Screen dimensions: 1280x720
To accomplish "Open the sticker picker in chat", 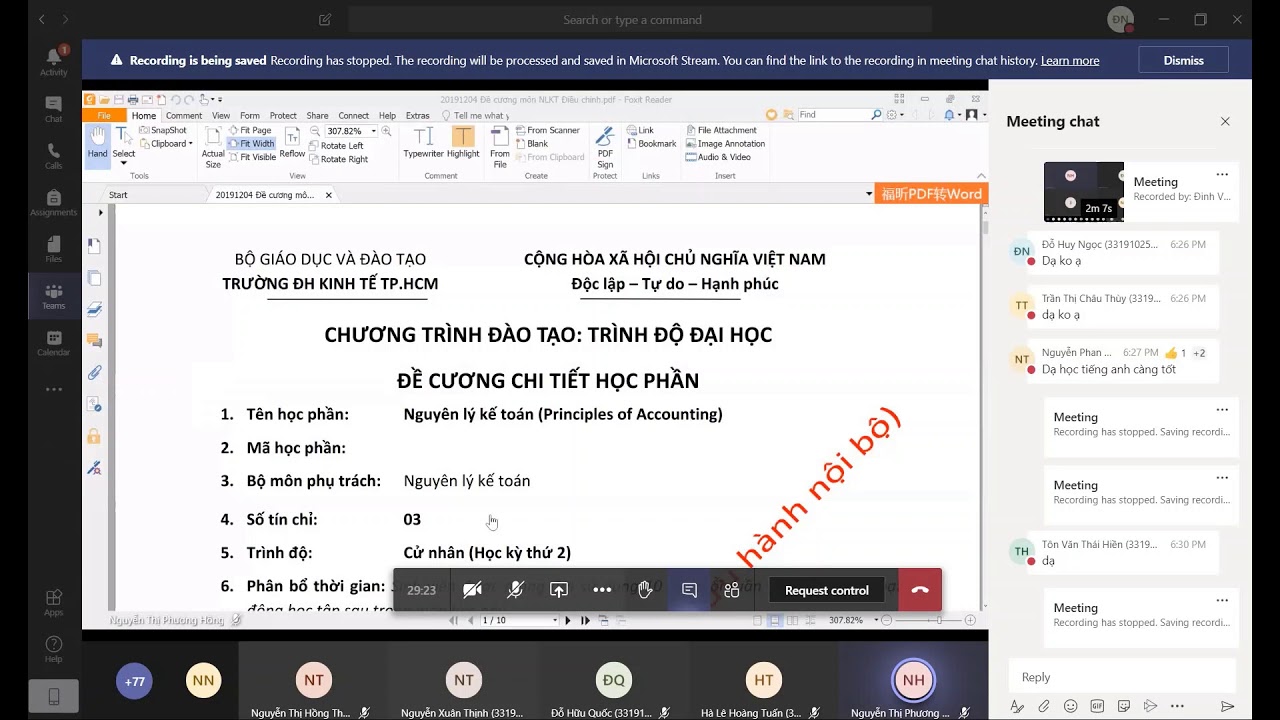I will point(1124,706).
